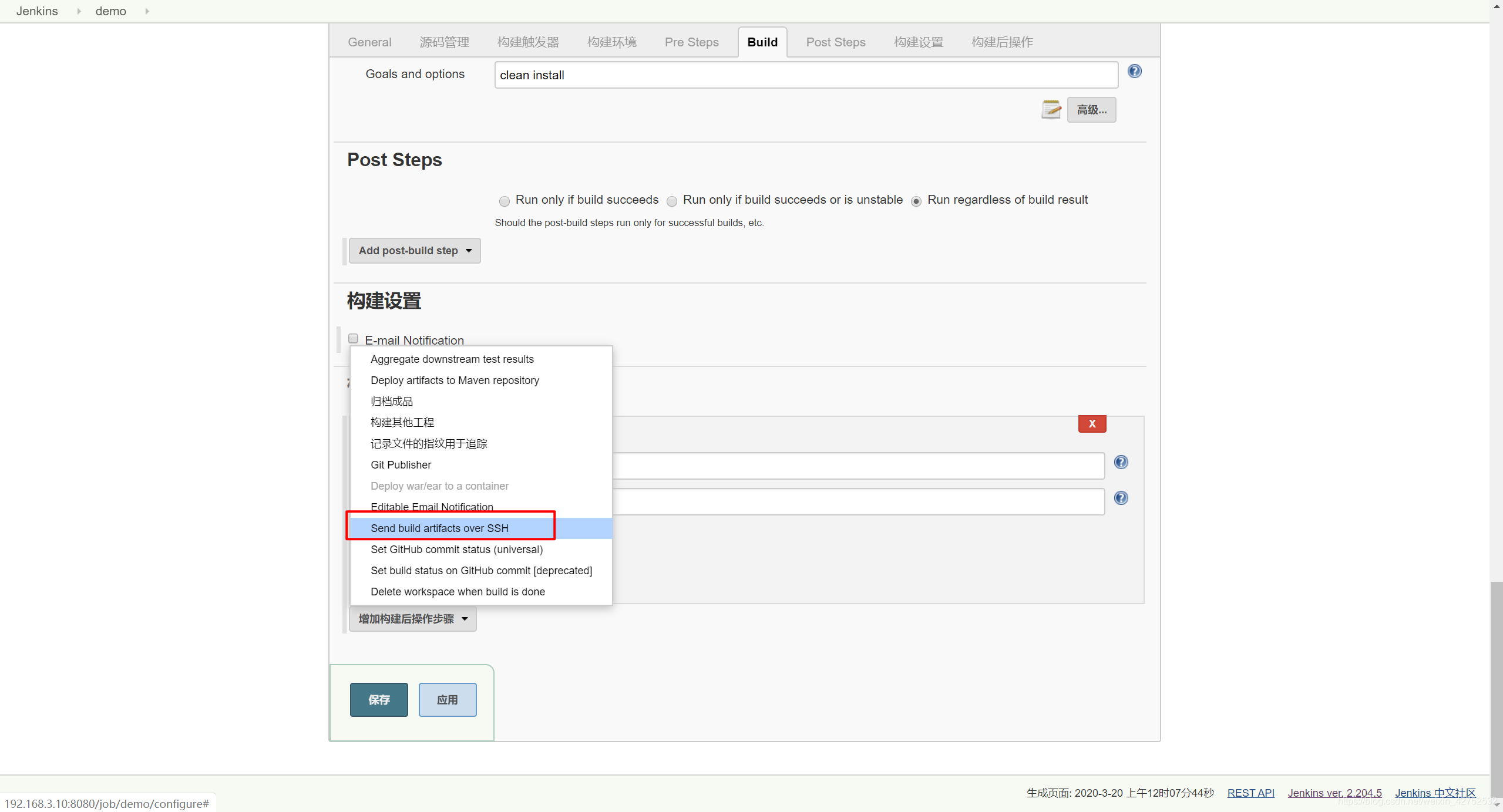Click the 应用 apply button
The image size is (1503, 812).
pos(448,700)
